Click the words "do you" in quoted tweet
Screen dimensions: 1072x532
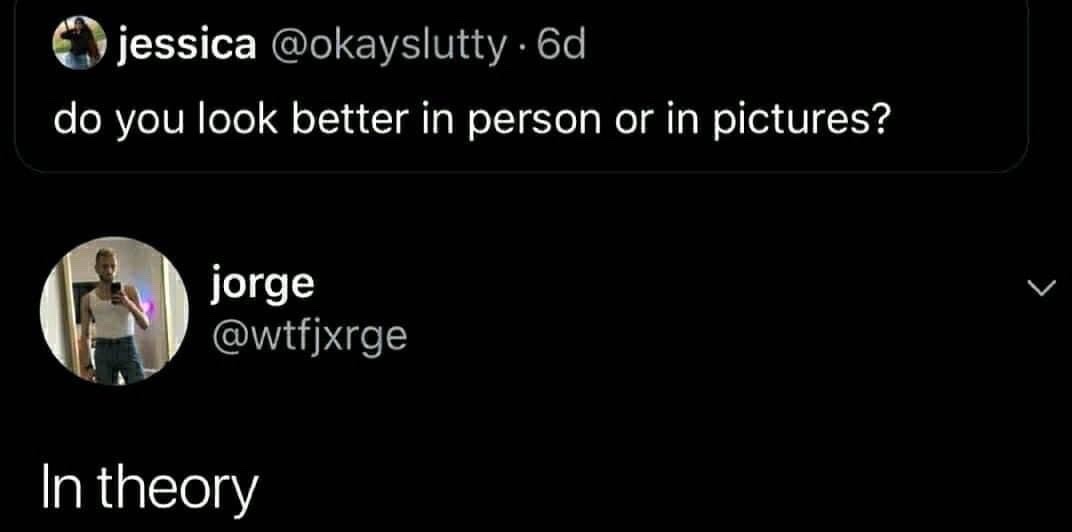116,119
